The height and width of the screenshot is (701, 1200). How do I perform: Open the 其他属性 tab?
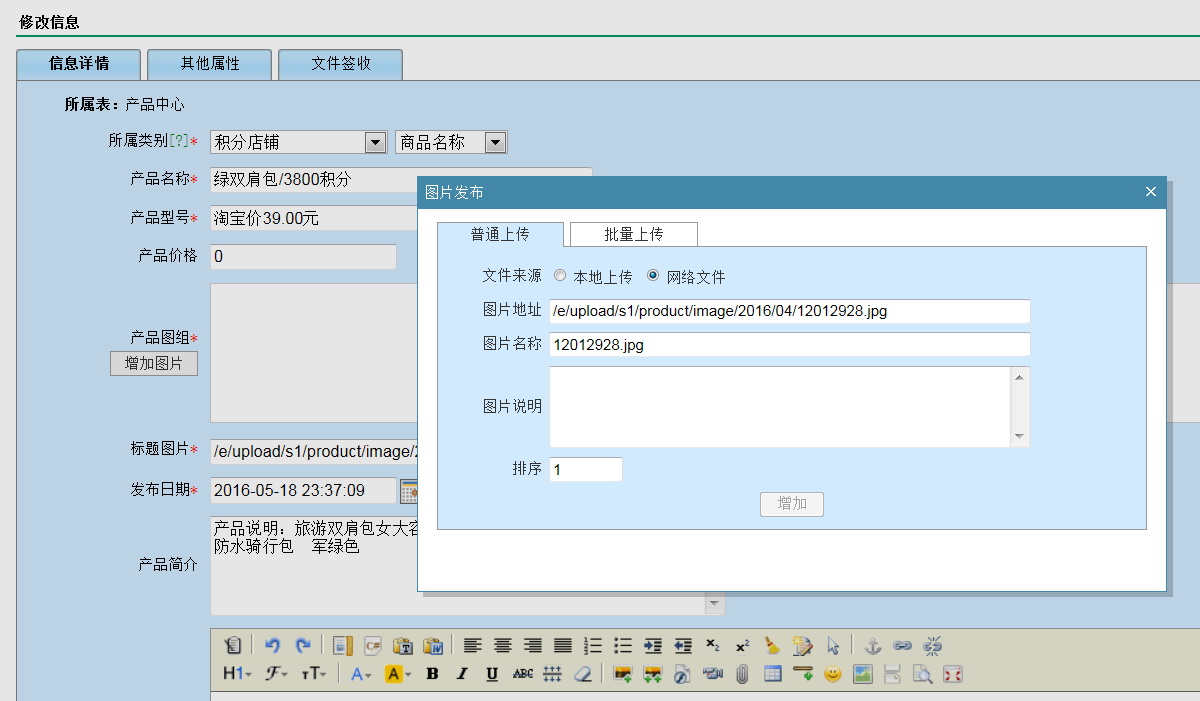(209, 63)
